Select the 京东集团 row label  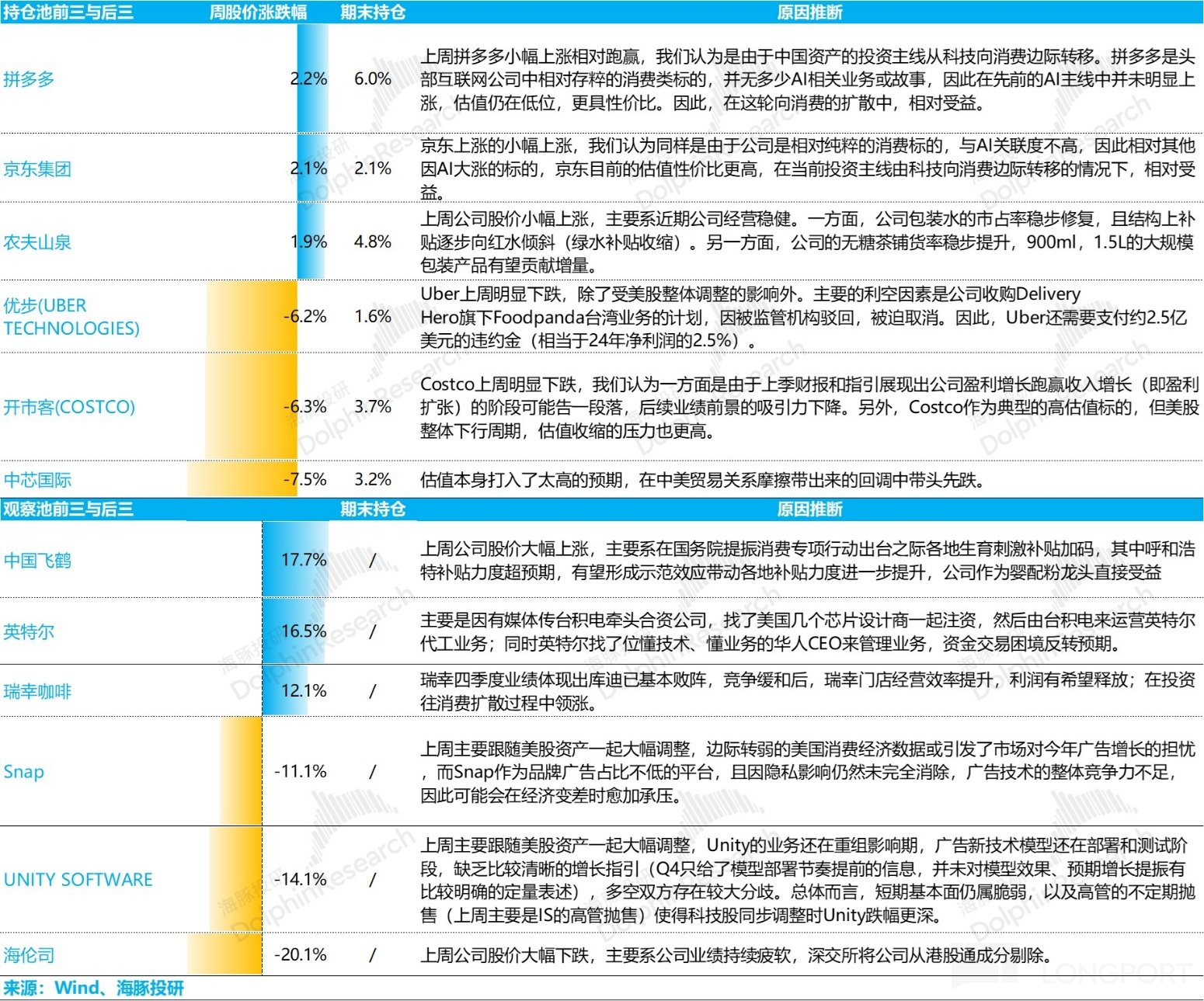tap(37, 169)
